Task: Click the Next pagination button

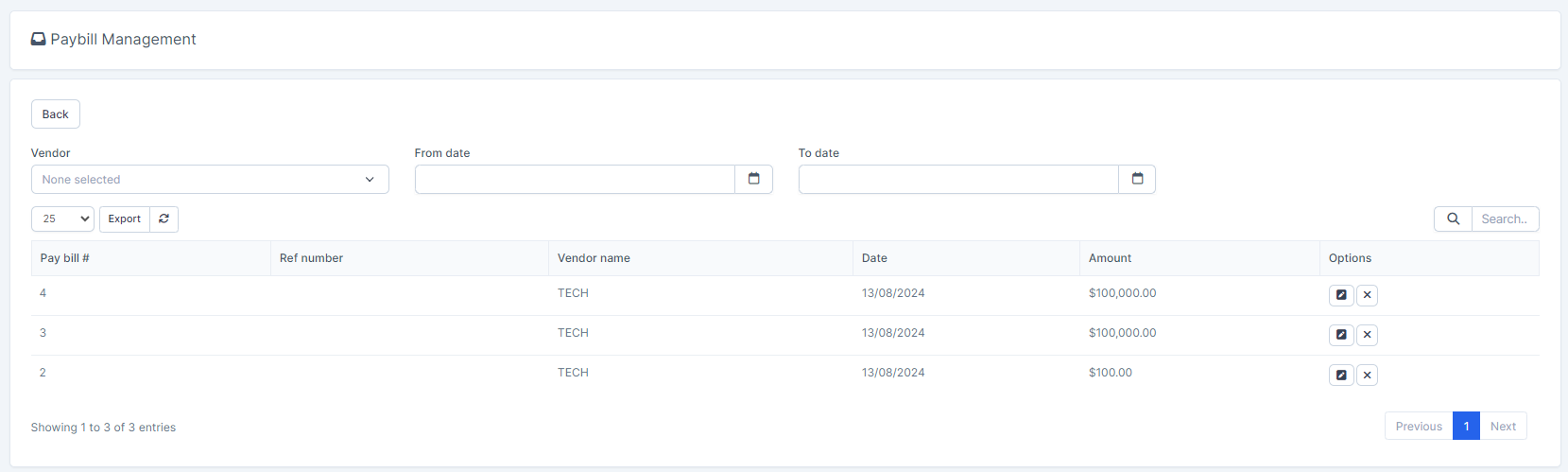Action: pos(1503,427)
